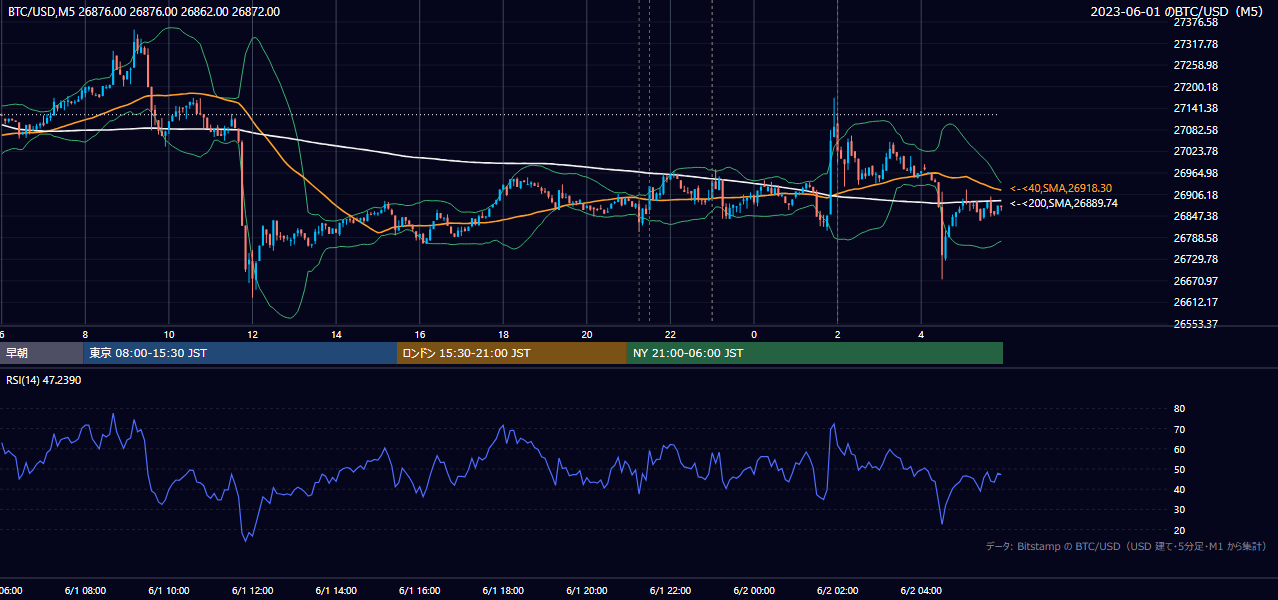Click hour tick 20 under price chart
The height and width of the screenshot is (600, 1278).
[x=587, y=334]
